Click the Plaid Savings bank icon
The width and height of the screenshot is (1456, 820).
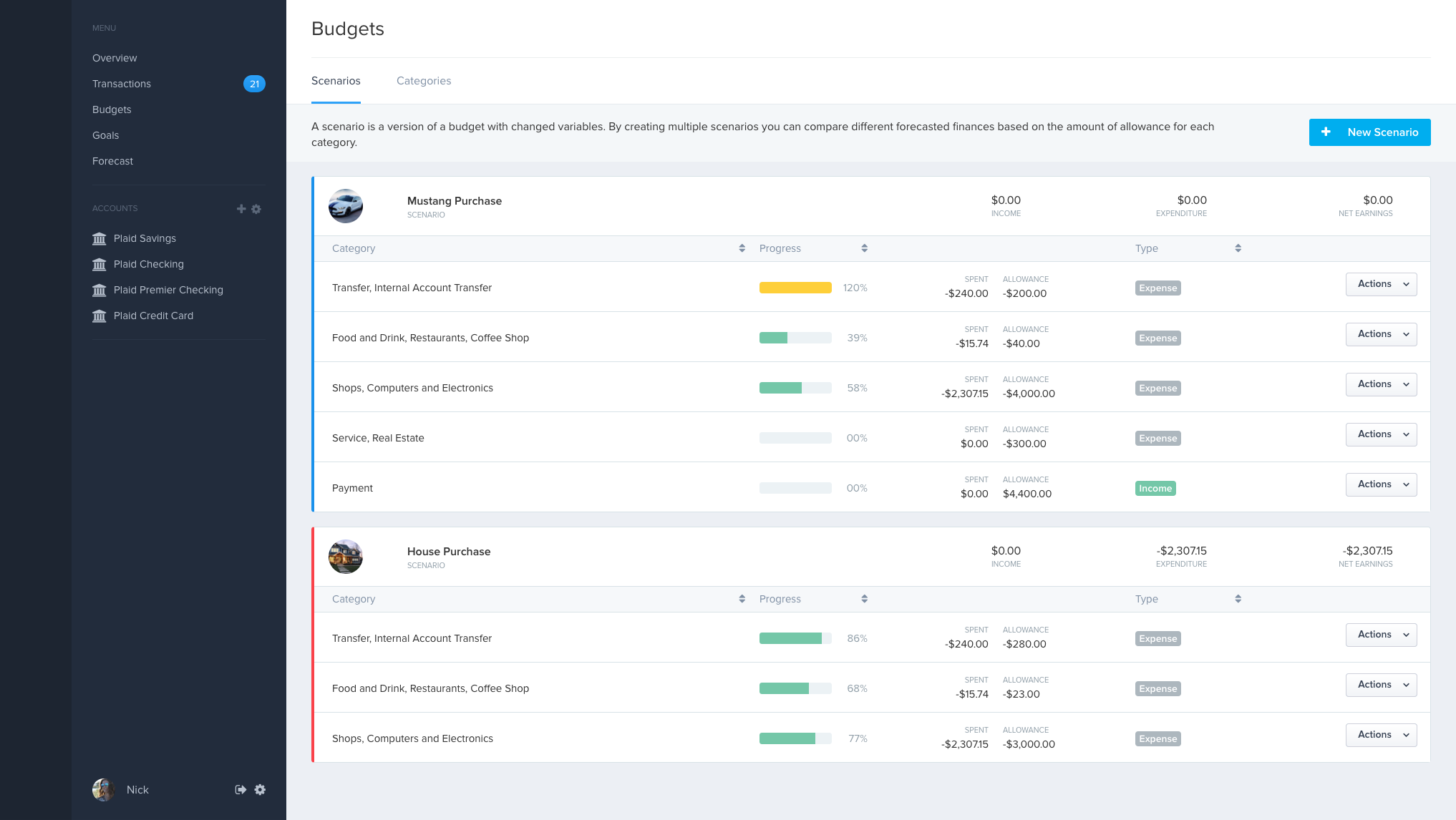coord(100,238)
